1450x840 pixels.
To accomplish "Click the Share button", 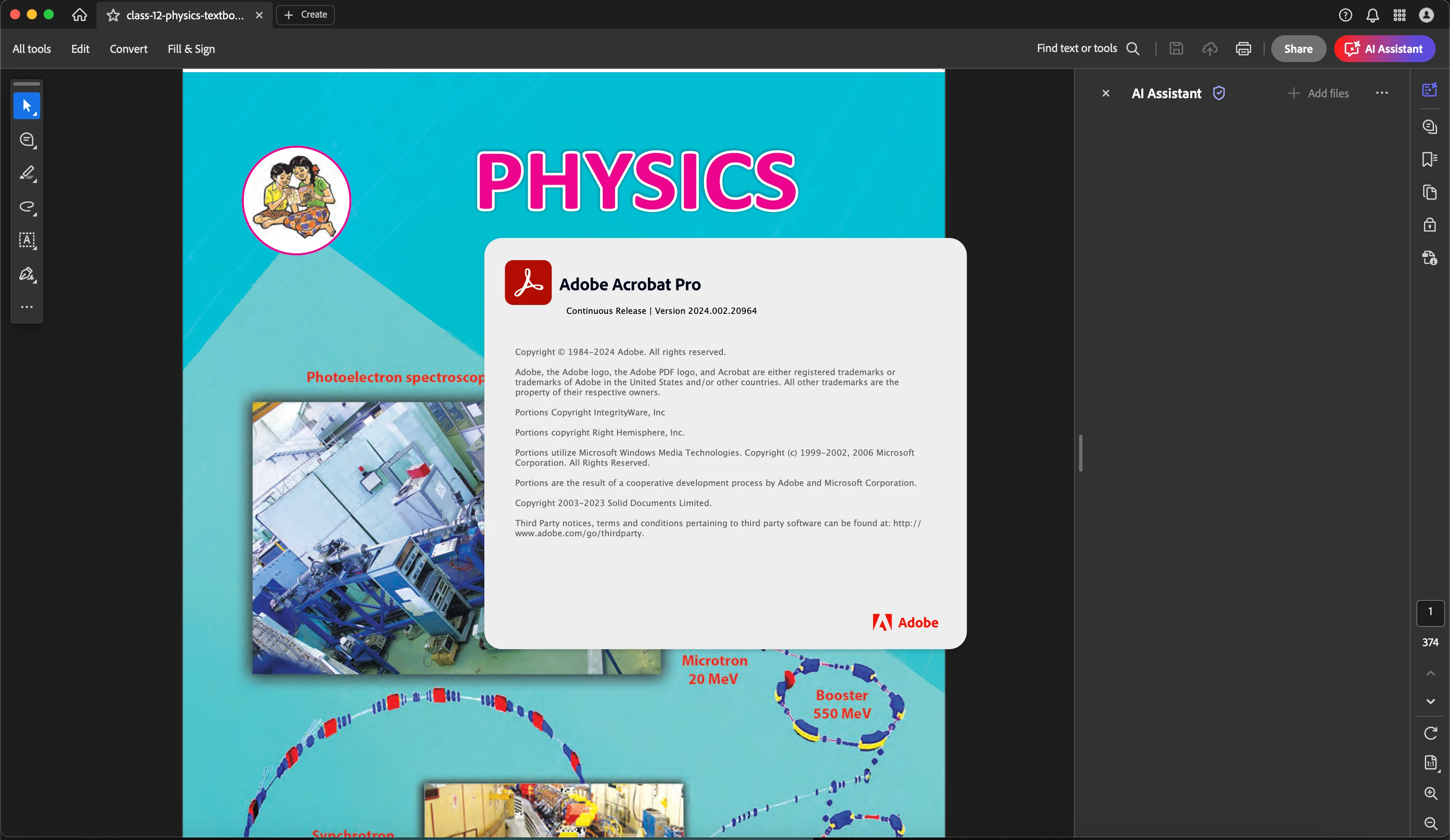I will tap(1298, 49).
